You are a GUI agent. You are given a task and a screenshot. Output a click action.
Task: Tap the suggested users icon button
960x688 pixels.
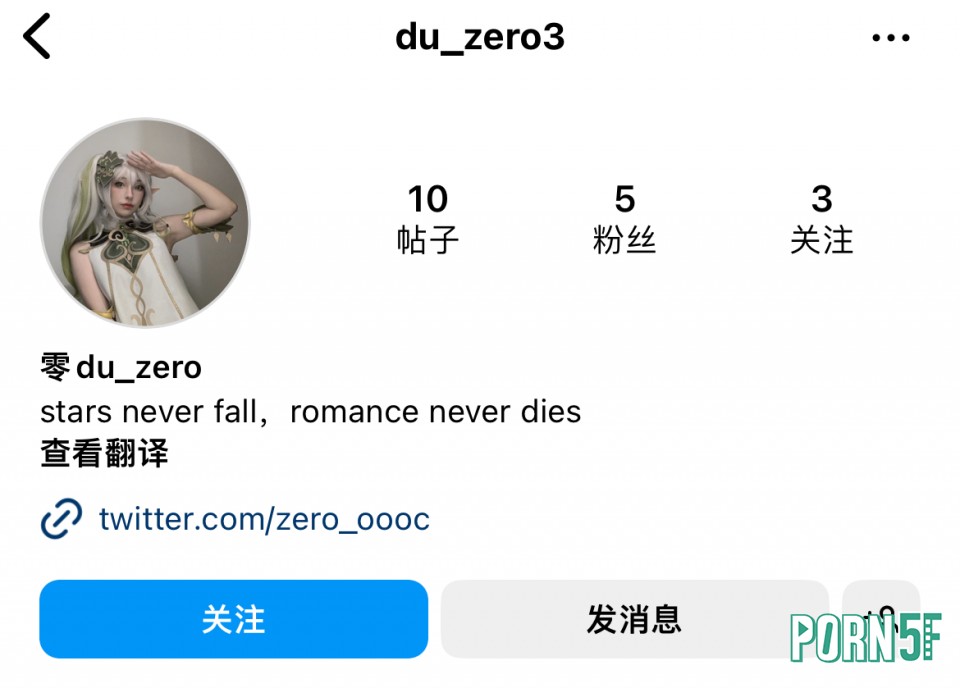881,619
